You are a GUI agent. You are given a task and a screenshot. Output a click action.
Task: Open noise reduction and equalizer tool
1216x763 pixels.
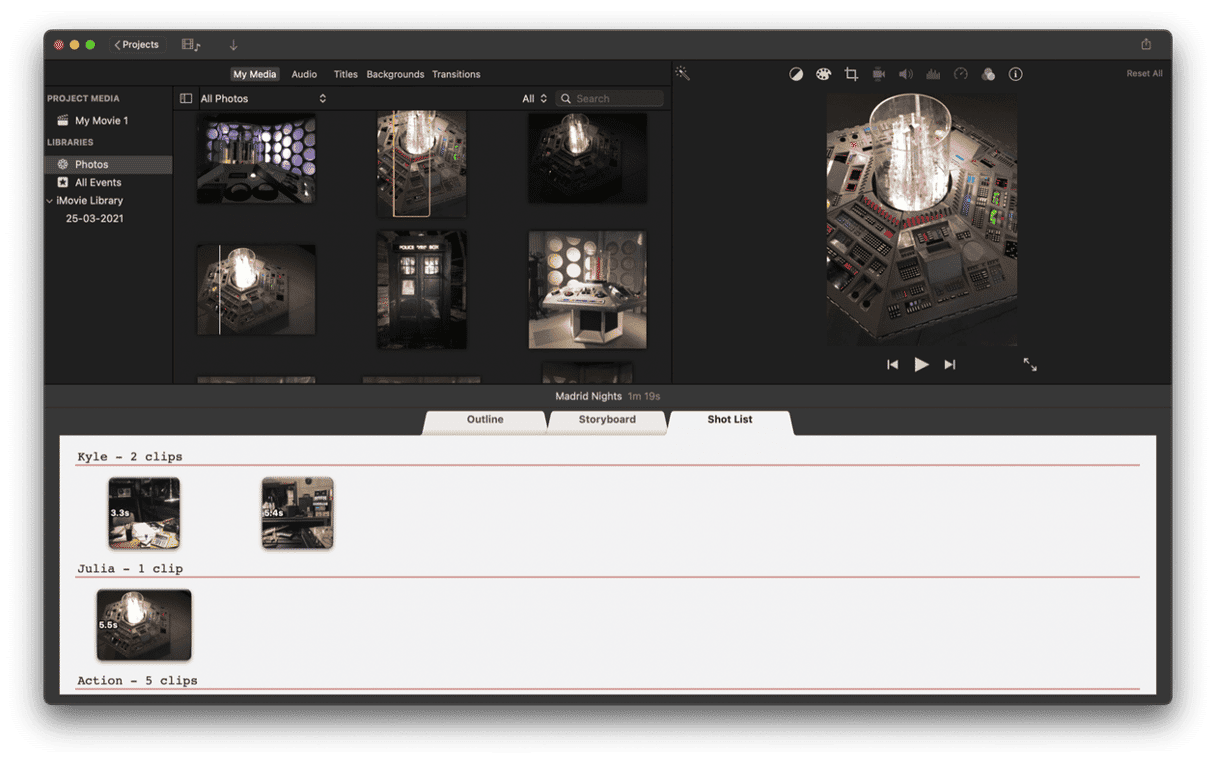click(x=933, y=74)
